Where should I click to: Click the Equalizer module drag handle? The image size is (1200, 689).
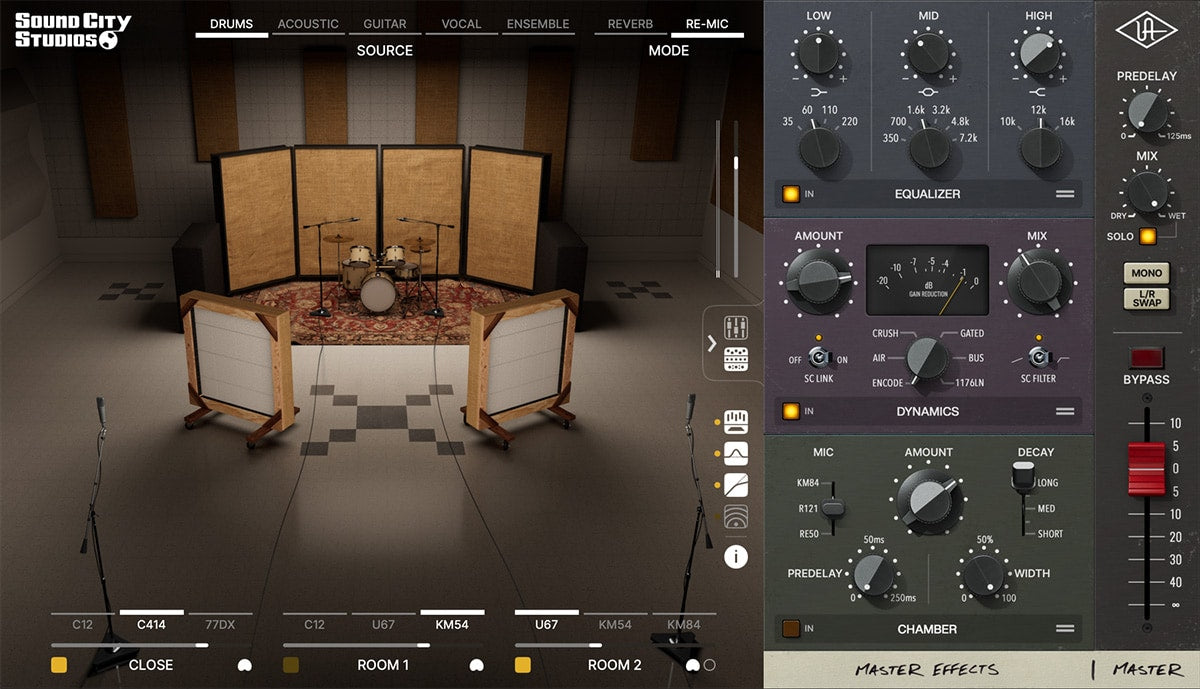click(x=1064, y=194)
